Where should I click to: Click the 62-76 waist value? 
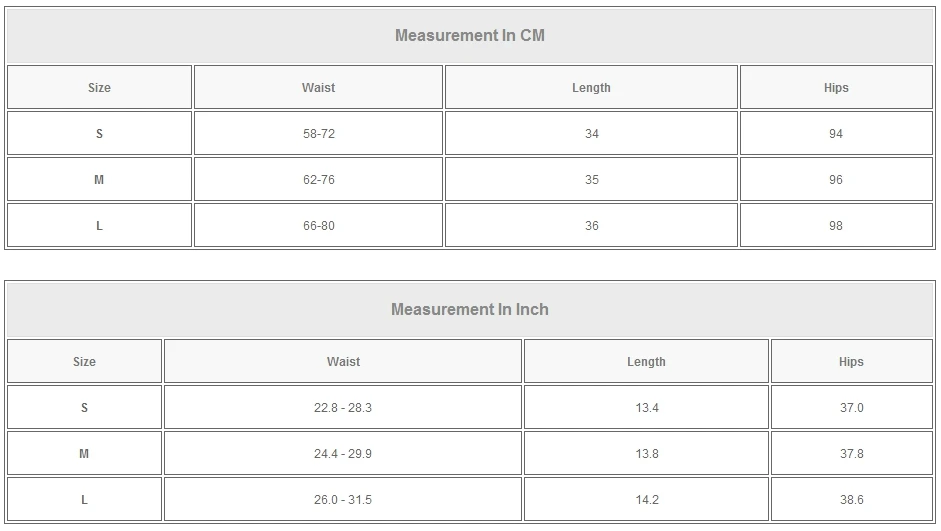(x=318, y=180)
